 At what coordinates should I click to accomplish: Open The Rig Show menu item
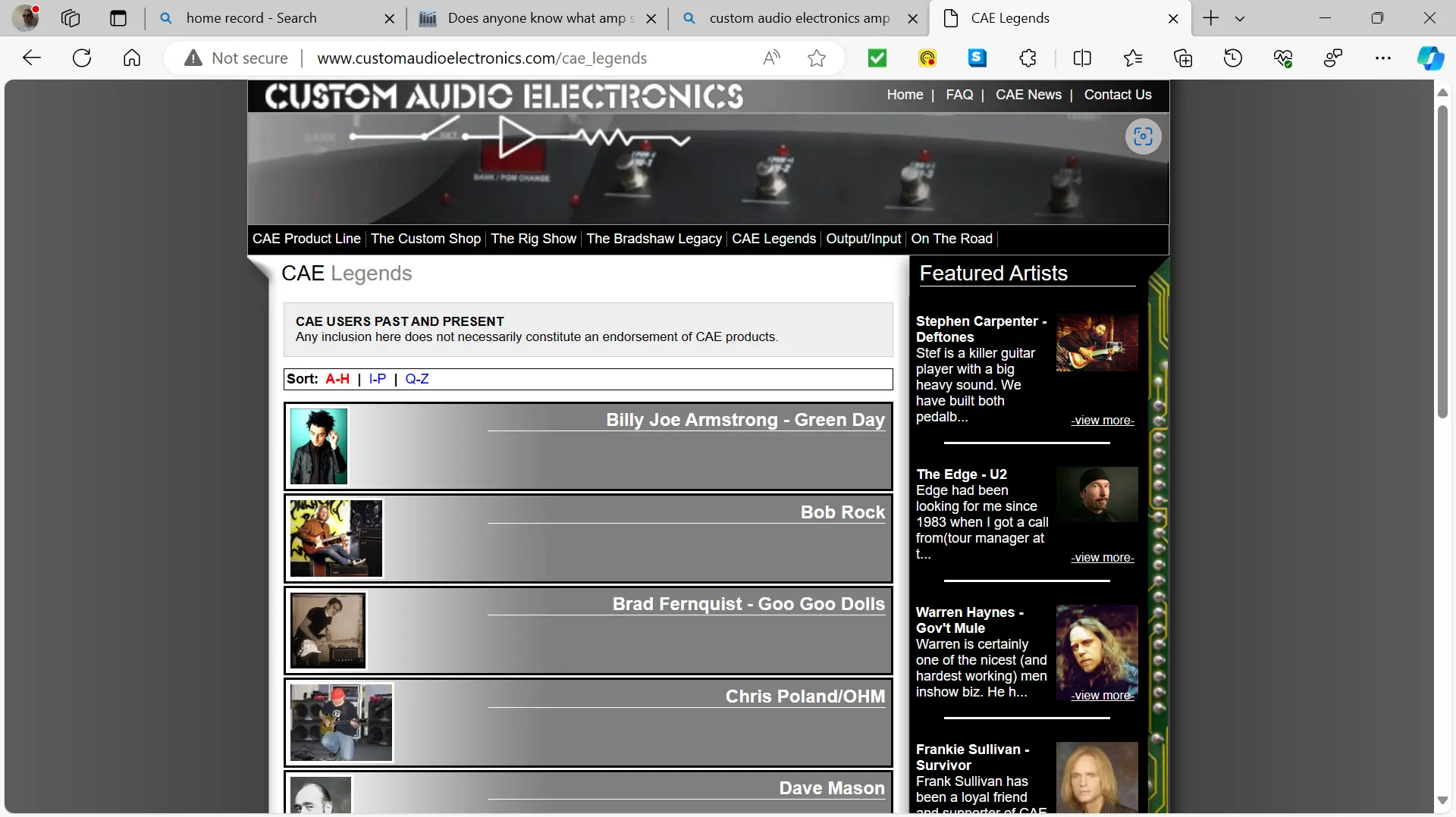(x=533, y=239)
